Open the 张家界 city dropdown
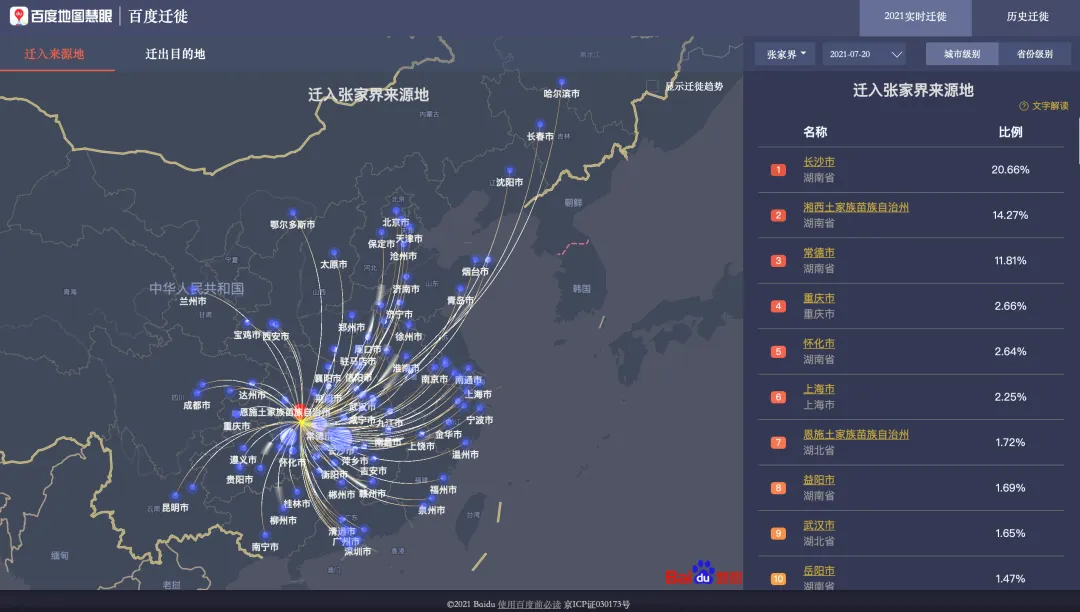 coord(785,54)
